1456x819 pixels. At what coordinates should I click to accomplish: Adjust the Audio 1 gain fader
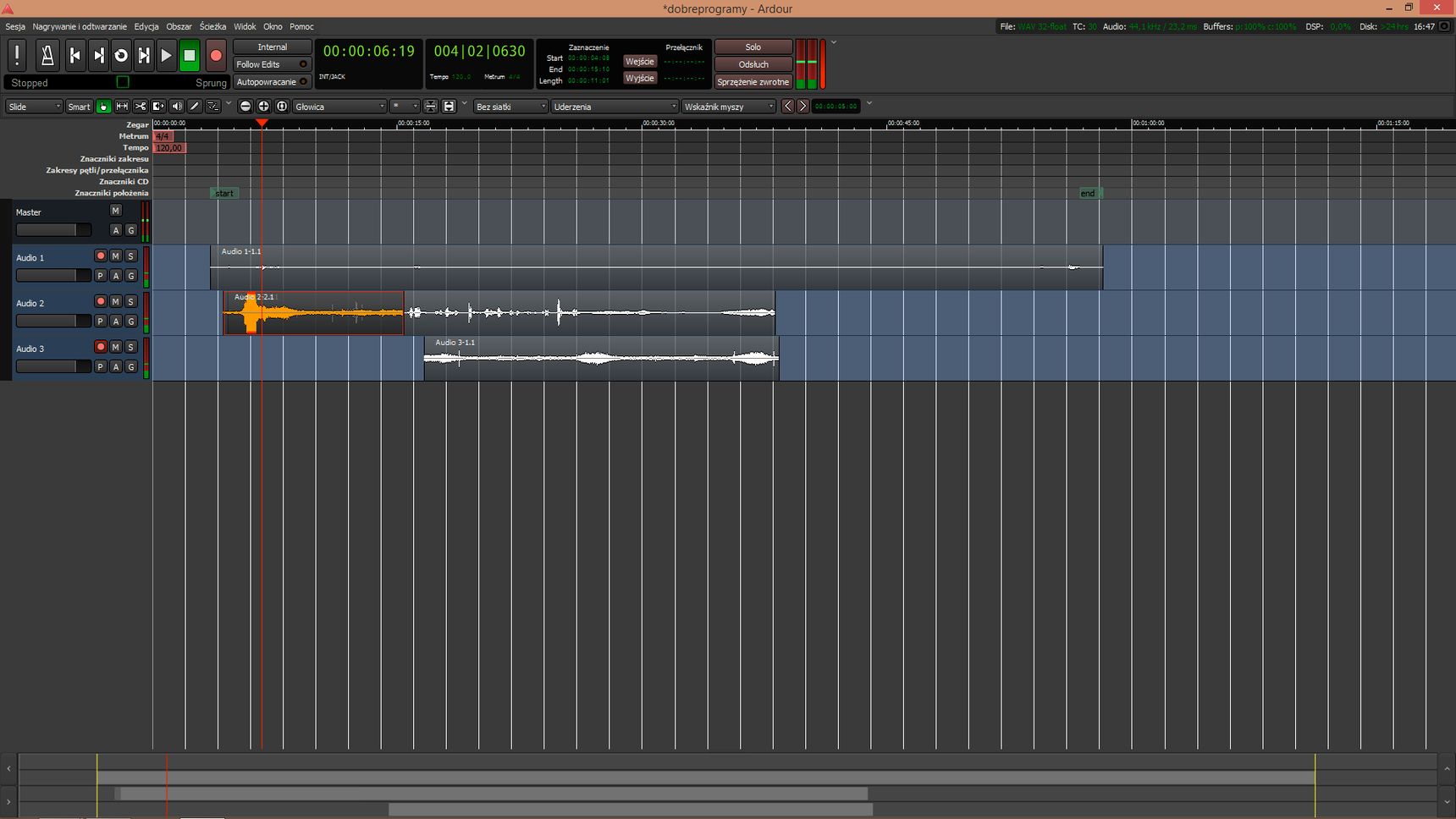coord(53,276)
